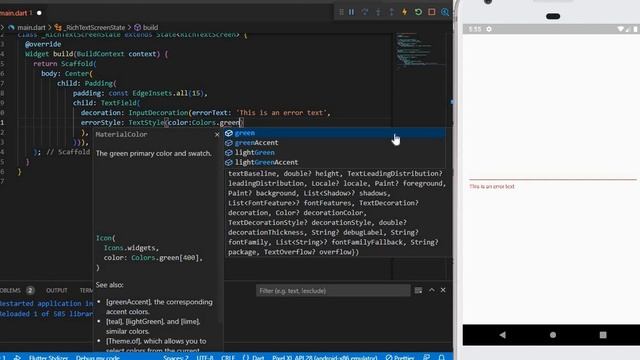
Task: Click the panel view-as-tree toggle icon
Action: click(418, 290)
